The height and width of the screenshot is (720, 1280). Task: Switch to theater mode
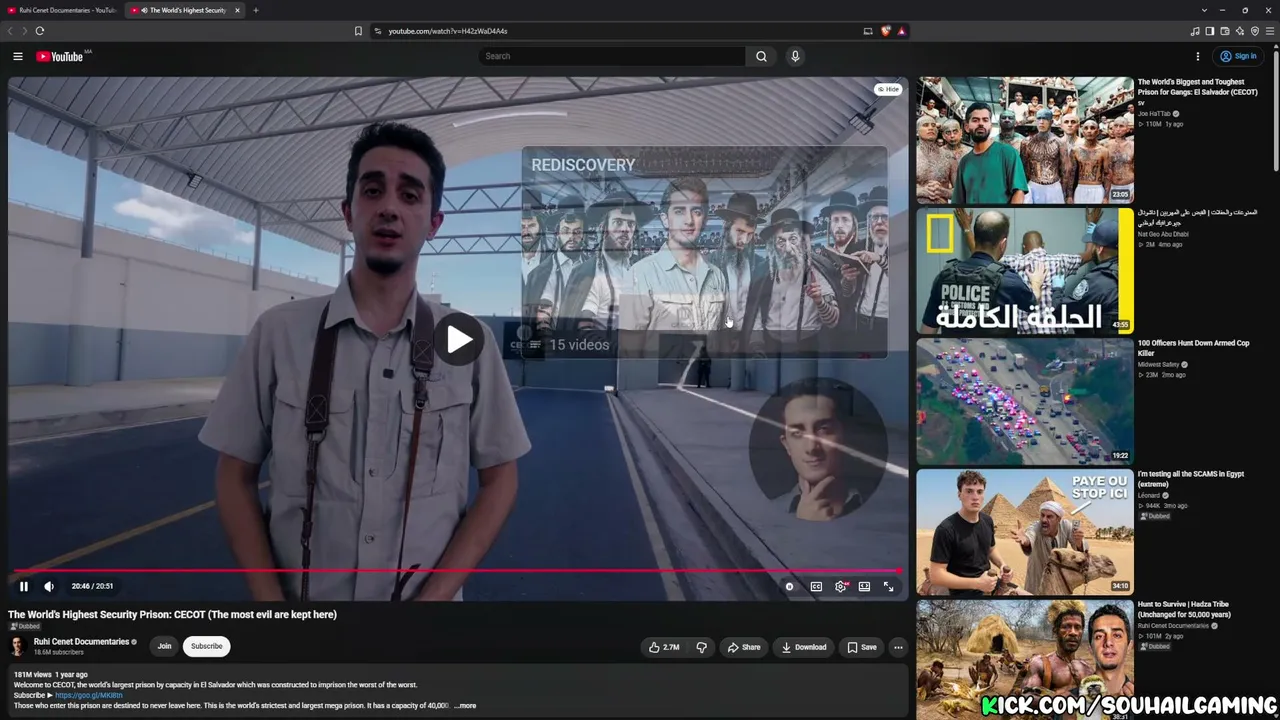point(864,587)
